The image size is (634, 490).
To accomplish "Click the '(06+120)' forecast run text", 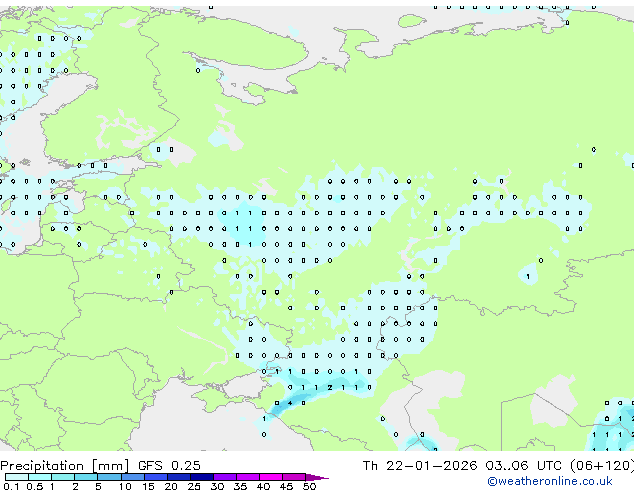I will pos(602,466).
